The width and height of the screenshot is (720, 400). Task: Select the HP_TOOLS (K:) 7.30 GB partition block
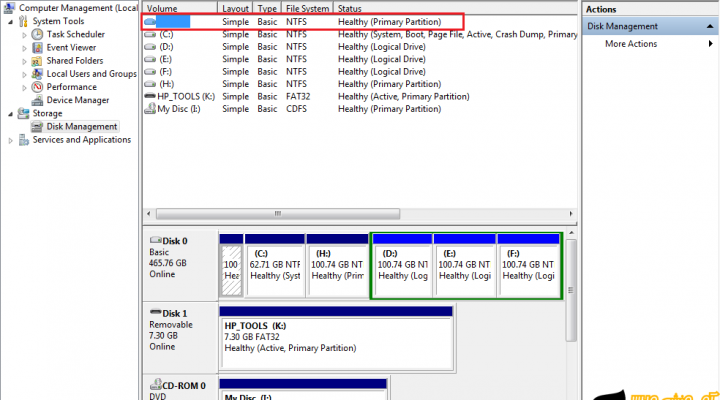point(336,338)
